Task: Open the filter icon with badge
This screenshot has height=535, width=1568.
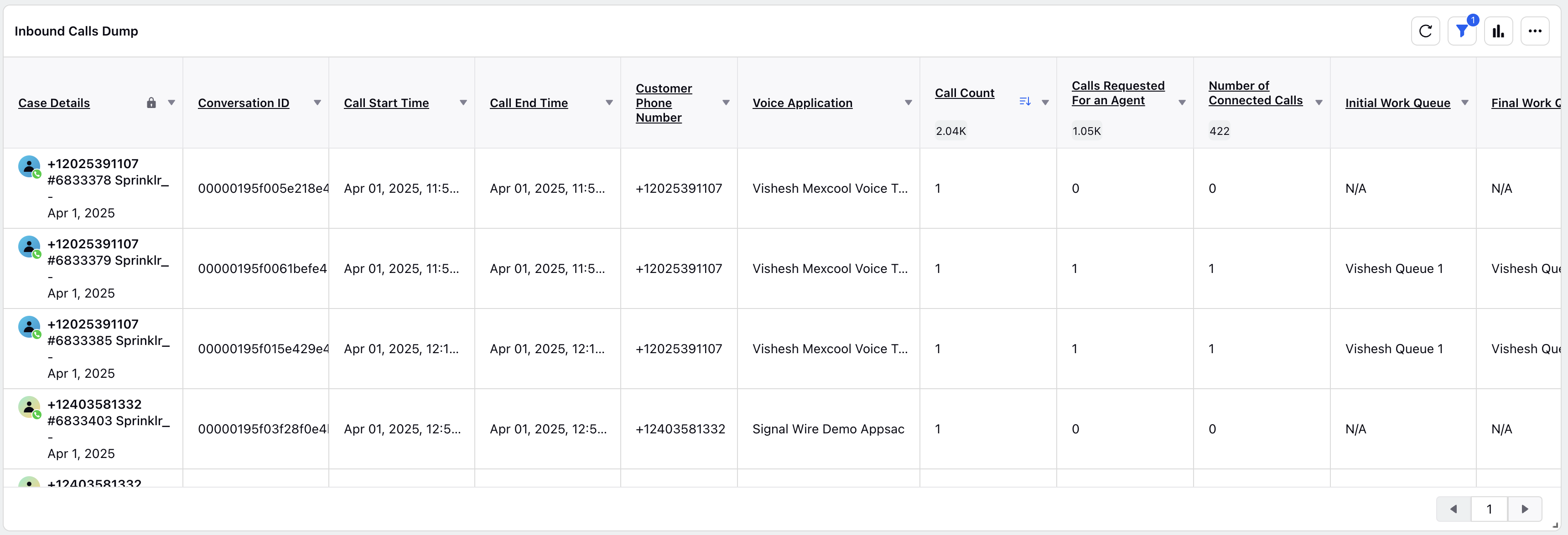Action: (x=1462, y=31)
